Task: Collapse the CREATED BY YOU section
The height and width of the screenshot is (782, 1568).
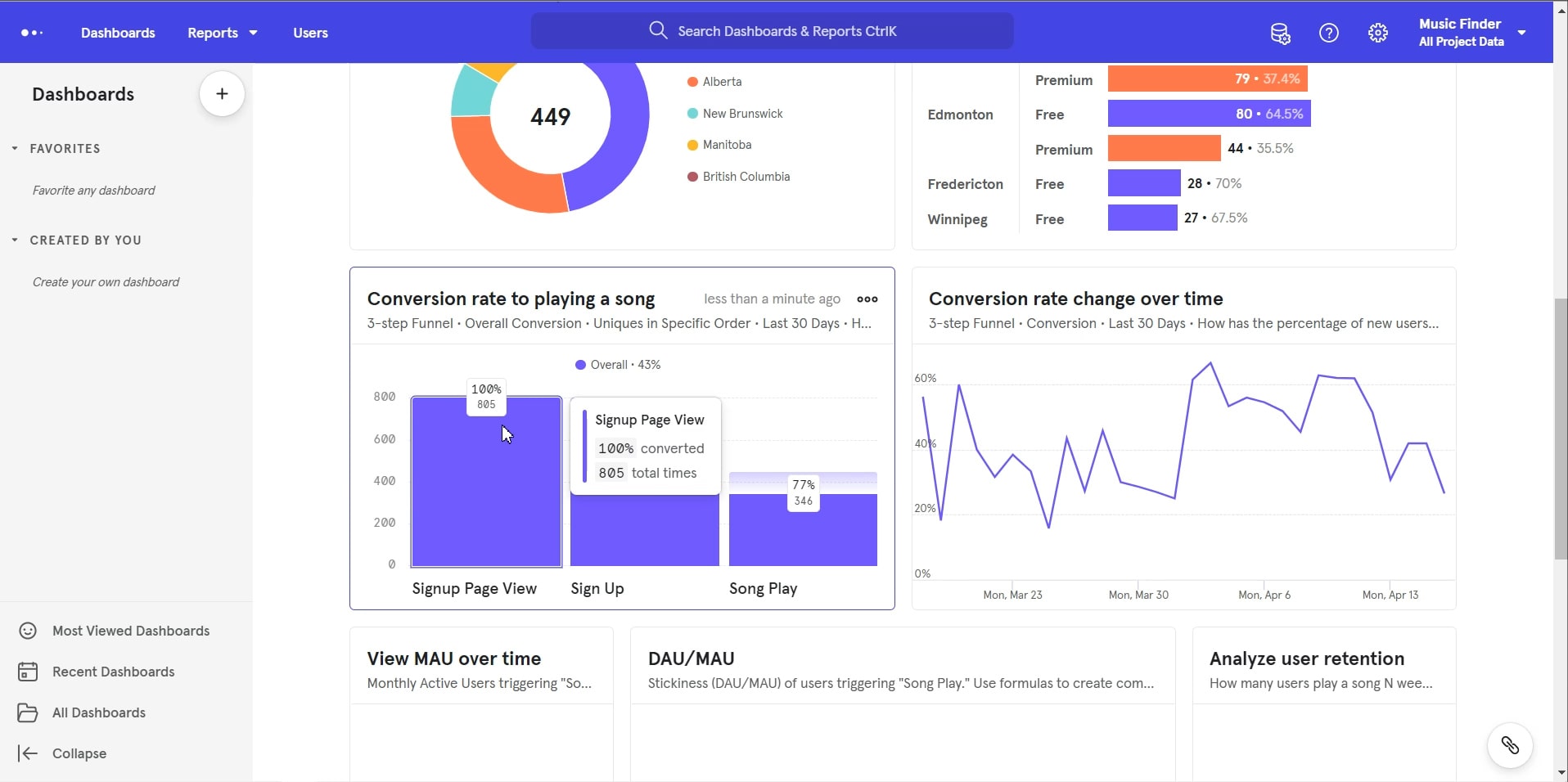Action: pos(13,240)
